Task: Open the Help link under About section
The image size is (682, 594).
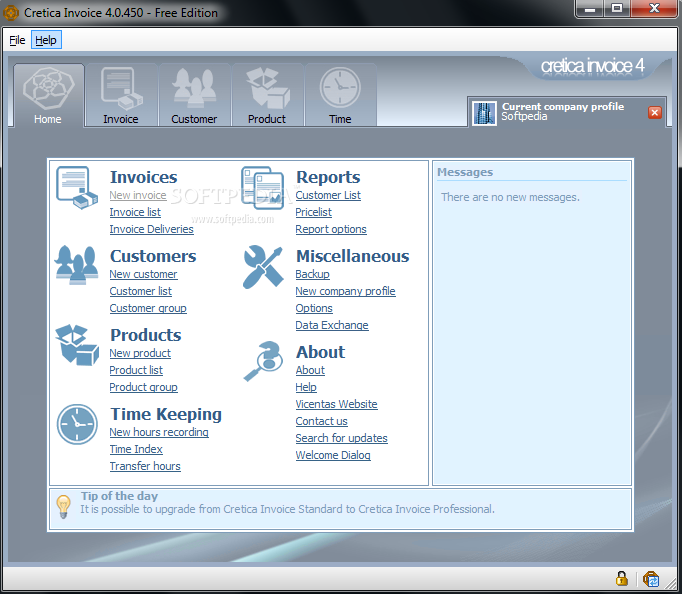Action: tap(306, 387)
